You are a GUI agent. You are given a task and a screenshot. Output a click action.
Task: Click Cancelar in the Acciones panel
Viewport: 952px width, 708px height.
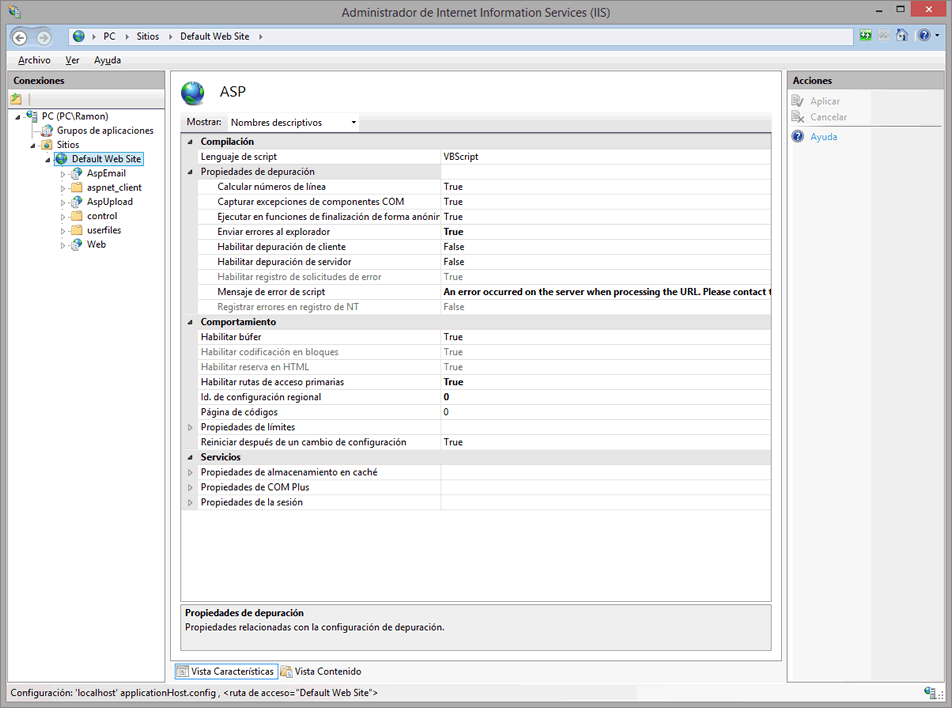tap(828, 117)
